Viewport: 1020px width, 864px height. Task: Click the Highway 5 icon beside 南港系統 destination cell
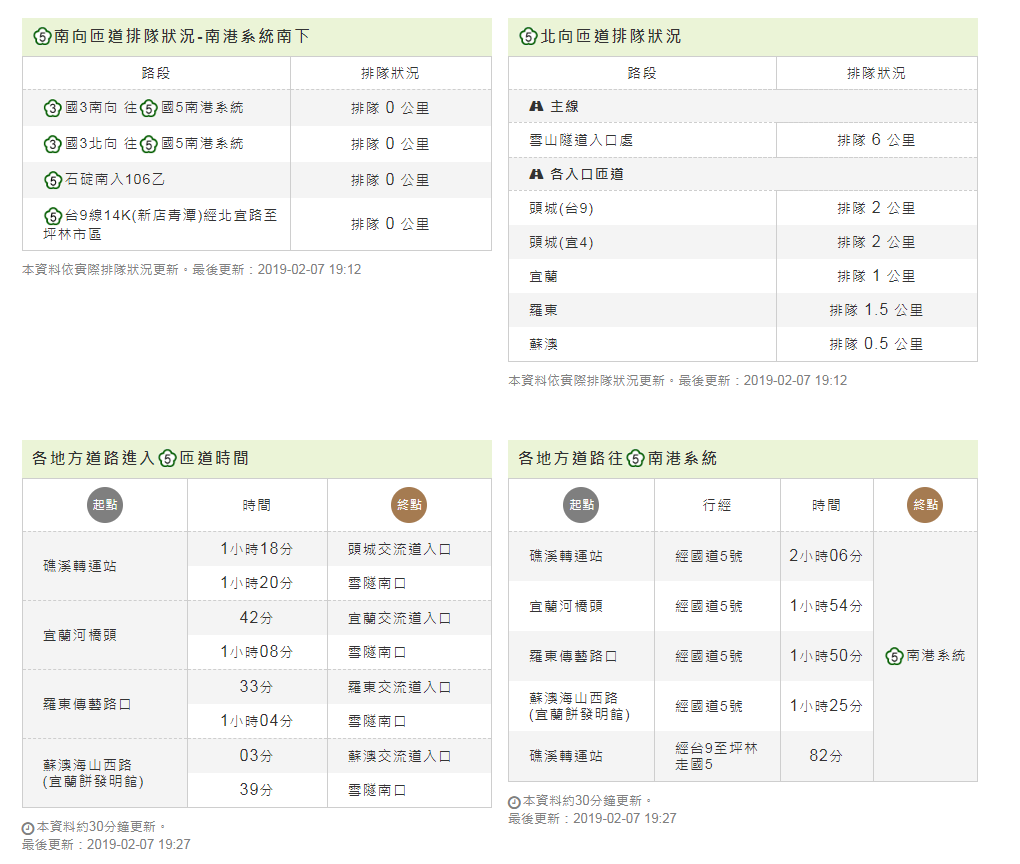[895, 656]
